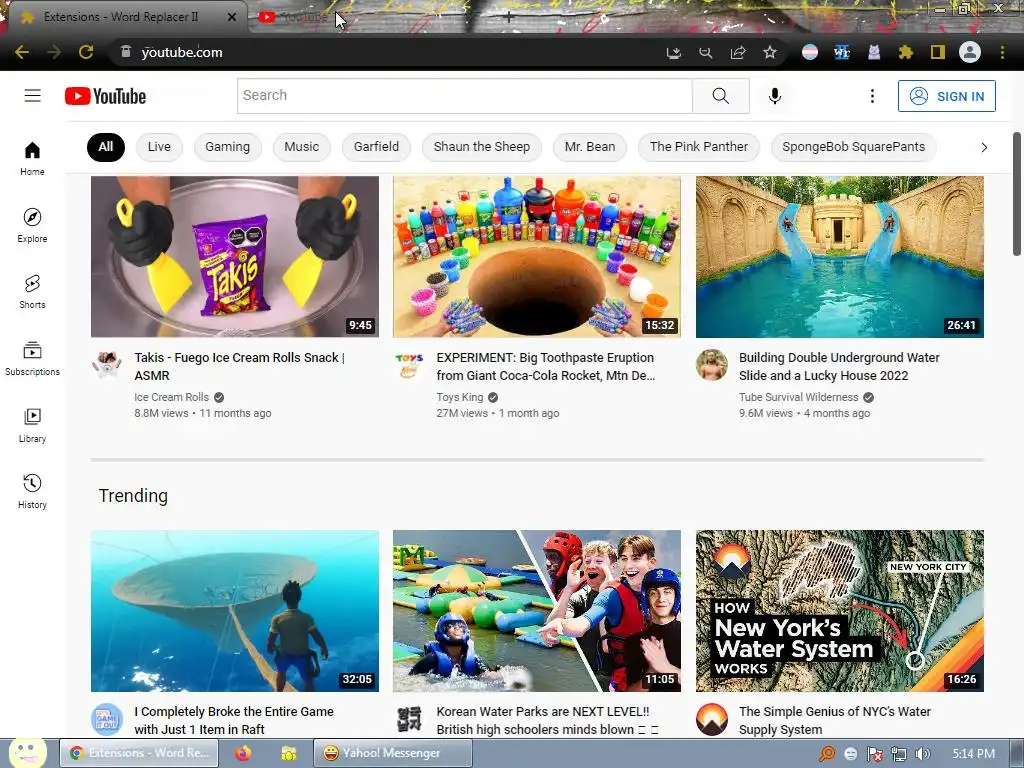Image resolution: width=1024 pixels, height=768 pixels.
Task: Open Subscriptions in the sidebar
Action: point(32,359)
